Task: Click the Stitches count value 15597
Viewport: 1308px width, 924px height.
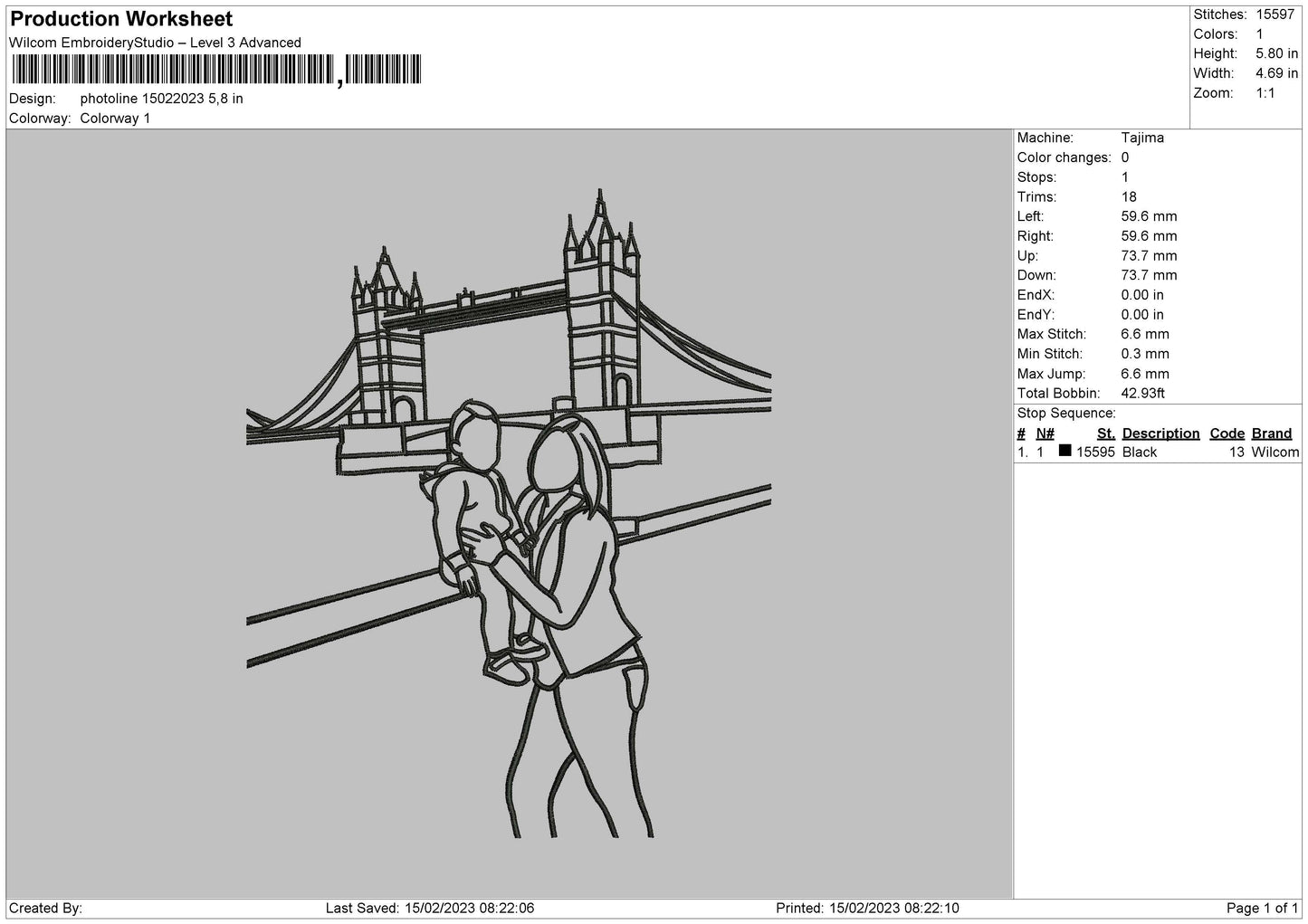Action: [x=1275, y=14]
